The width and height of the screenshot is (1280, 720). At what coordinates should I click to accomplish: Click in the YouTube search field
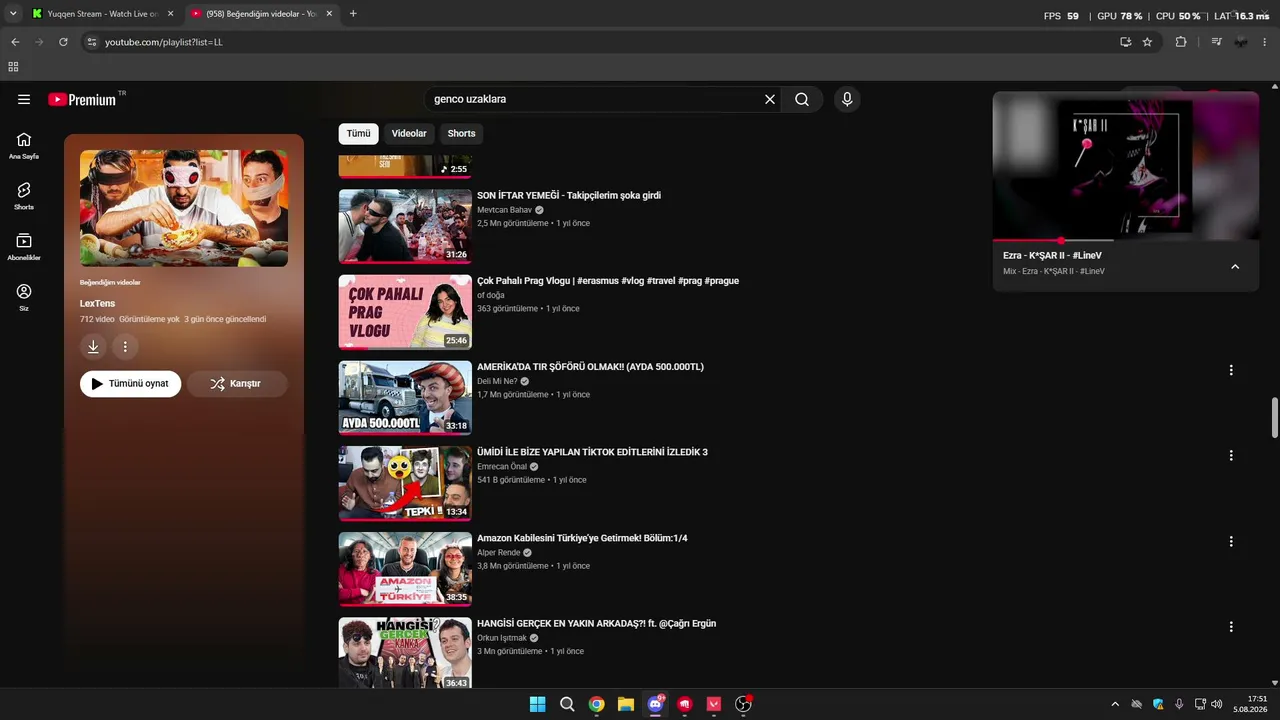[x=595, y=99]
